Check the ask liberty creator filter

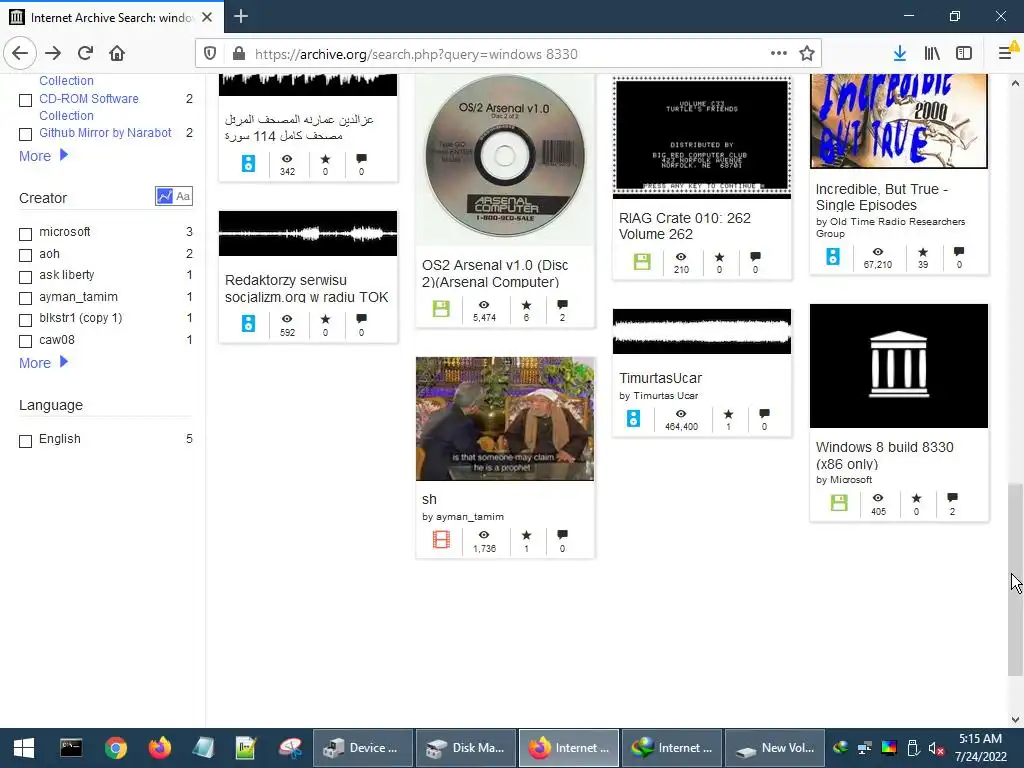(x=25, y=277)
